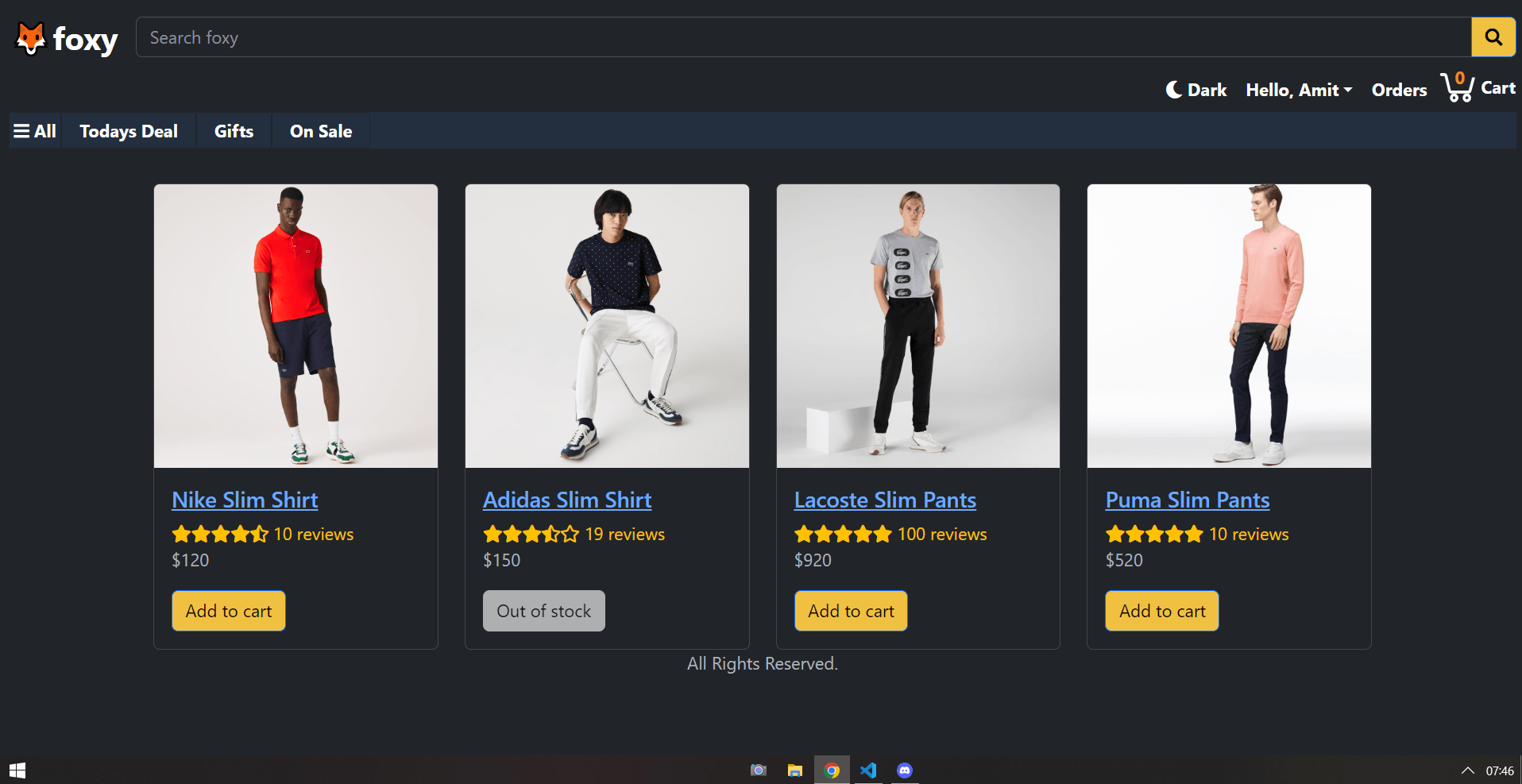Select the On Sale tab
Screen dimensions: 1522x784
(320, 130)
